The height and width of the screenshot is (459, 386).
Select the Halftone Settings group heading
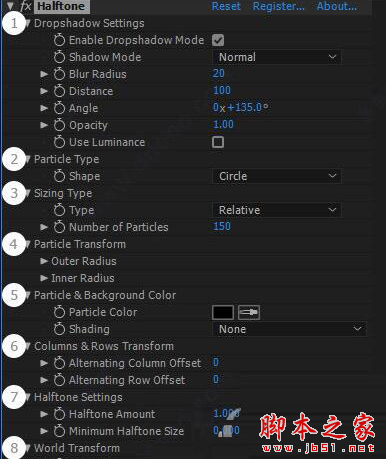[78, 397]
